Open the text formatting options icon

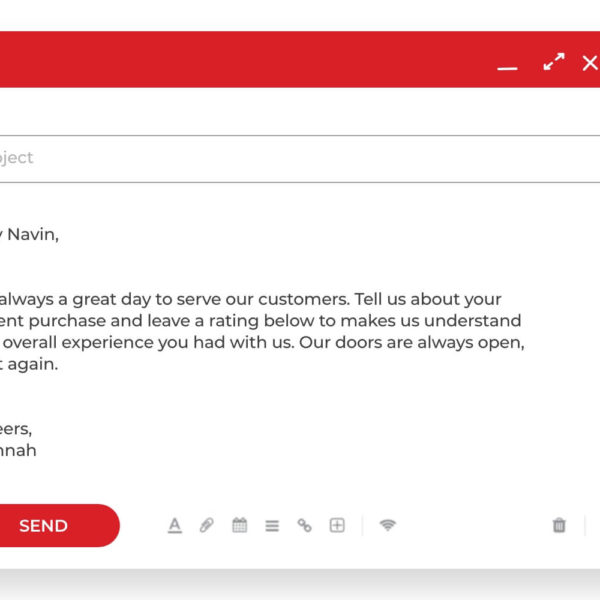[x=175, y=525]
